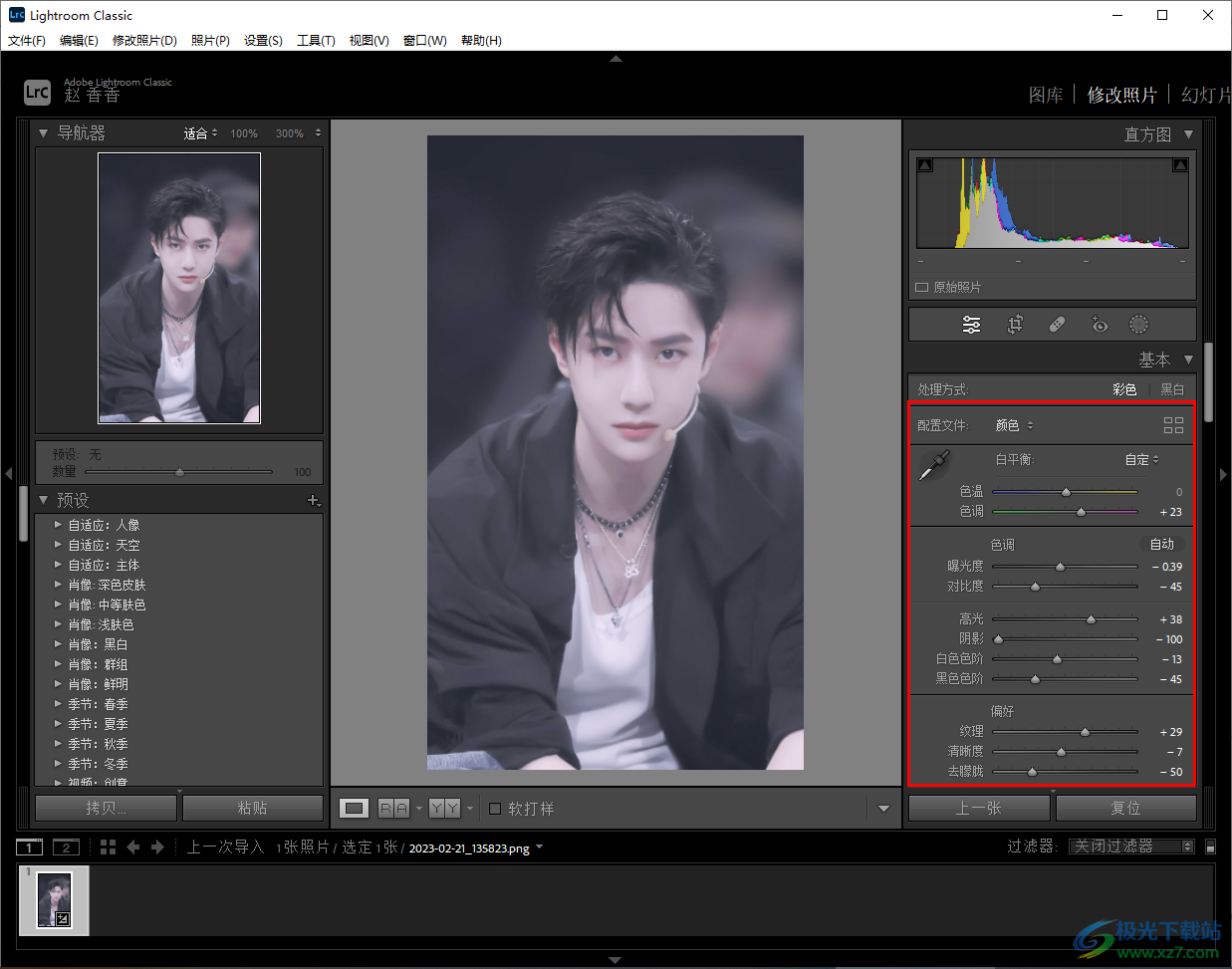The image size is (1232, 969).
Task: Select the Healing bandage tool
Action: pos(1057,325)
